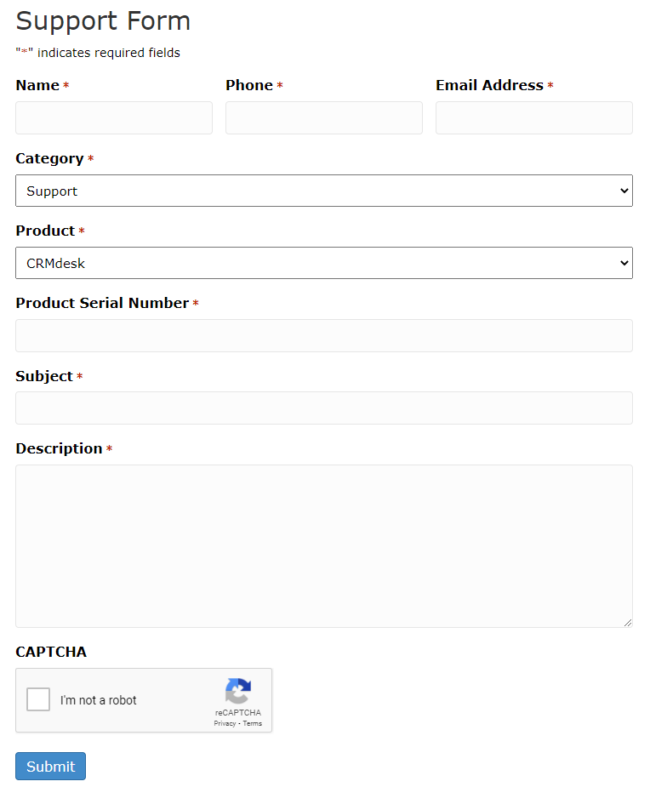Select the Email Address input field
The height and width of the screenshot is (787, 650).
(x=534, y=118)
